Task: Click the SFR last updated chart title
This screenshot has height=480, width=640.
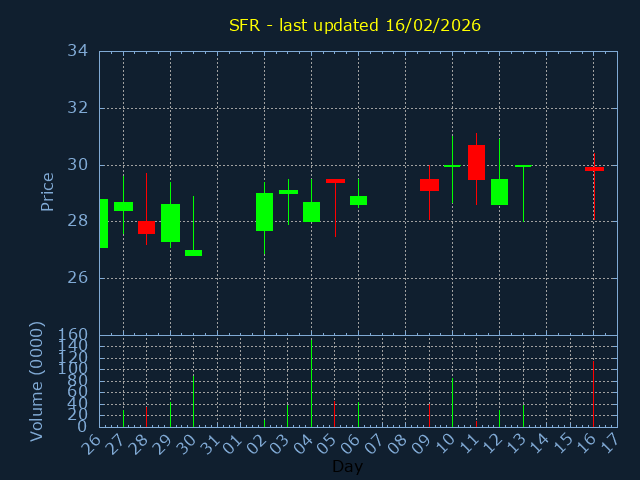Action: click(x=354, y=25)
